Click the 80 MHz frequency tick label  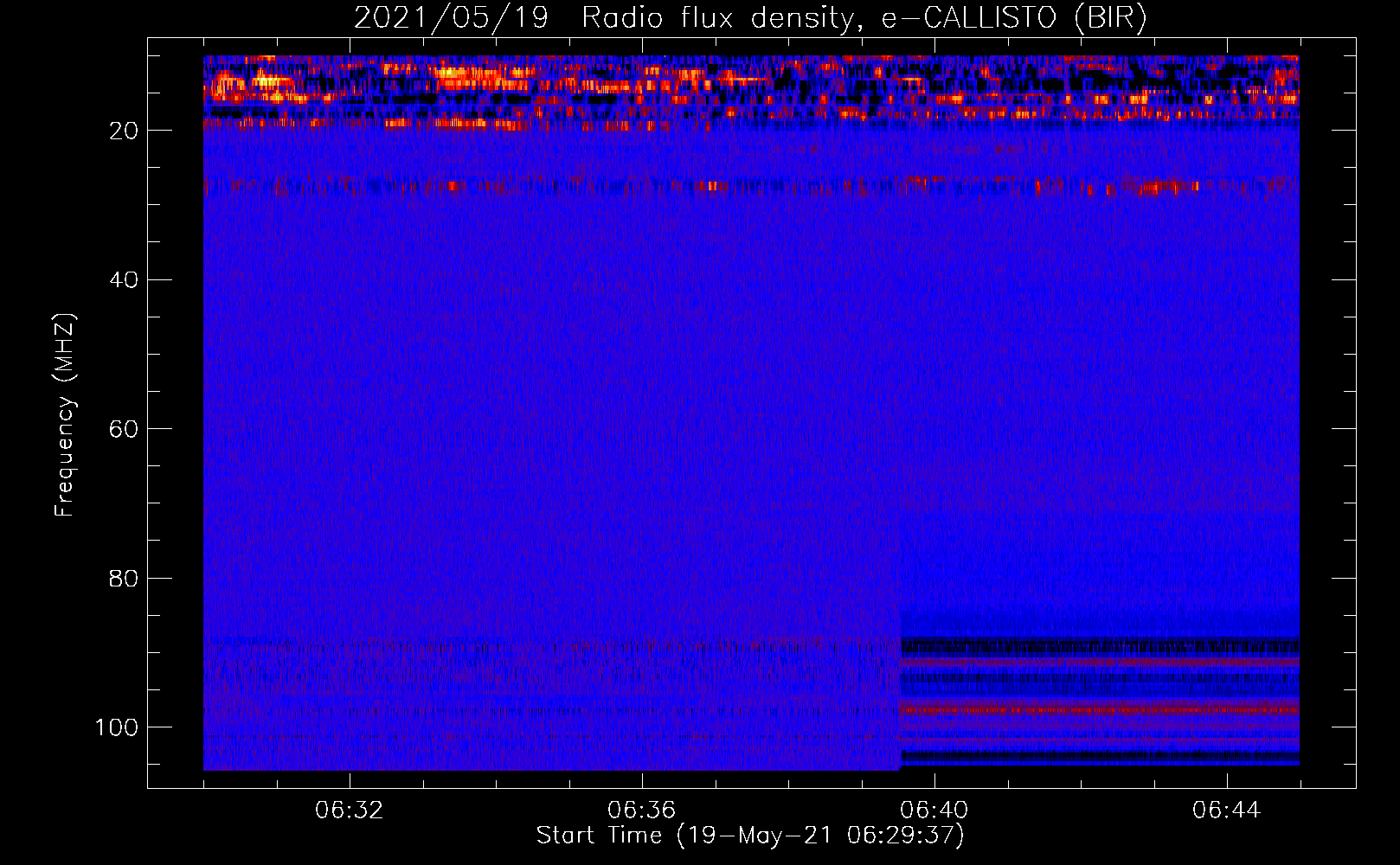tap(125, 578)
